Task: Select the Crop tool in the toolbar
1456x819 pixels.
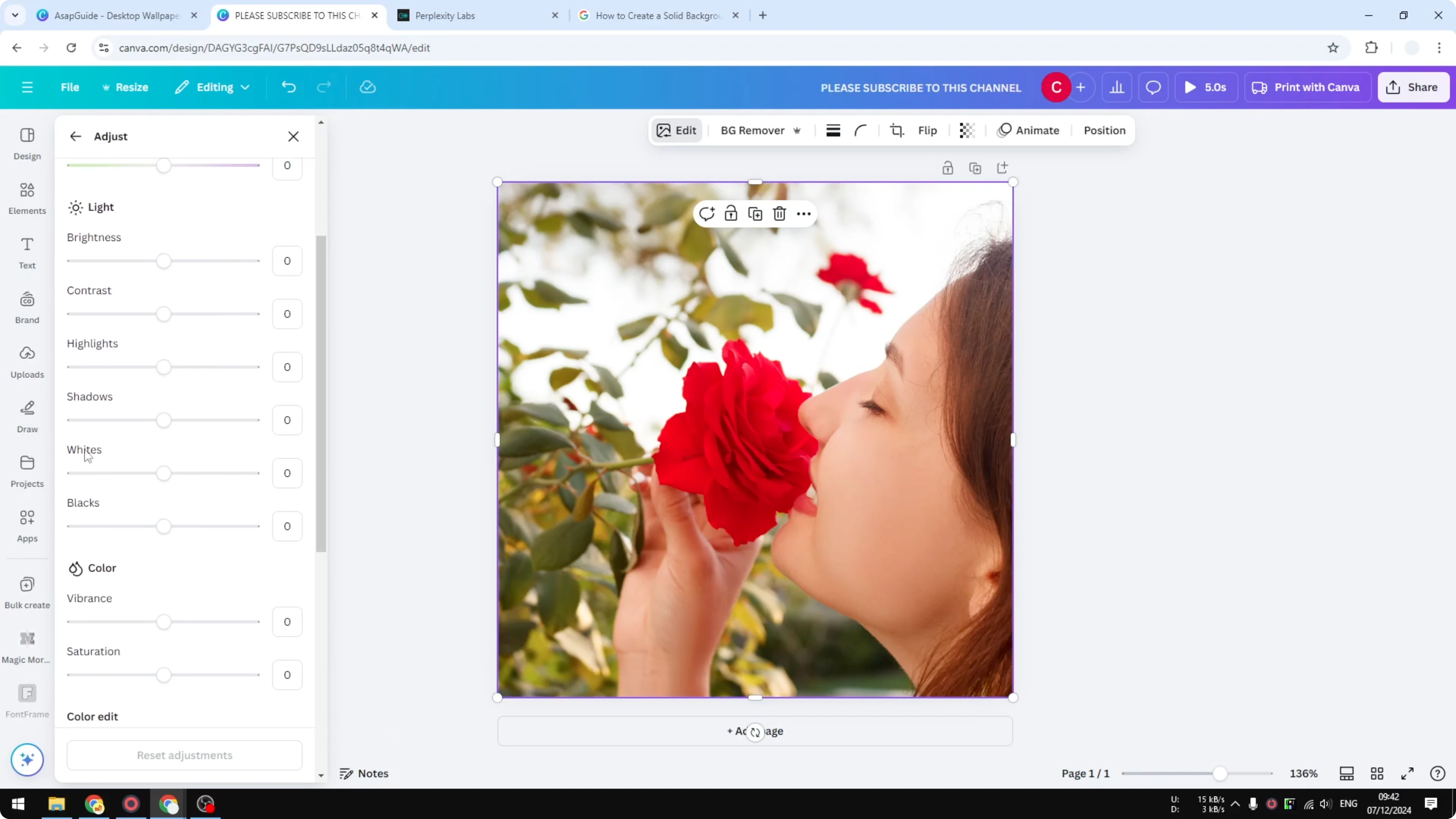Action: coord(897,130)
